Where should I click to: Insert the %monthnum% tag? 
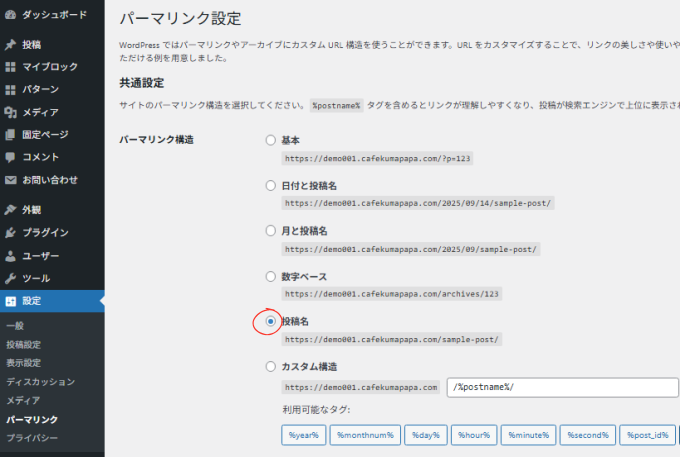[365, 435]
